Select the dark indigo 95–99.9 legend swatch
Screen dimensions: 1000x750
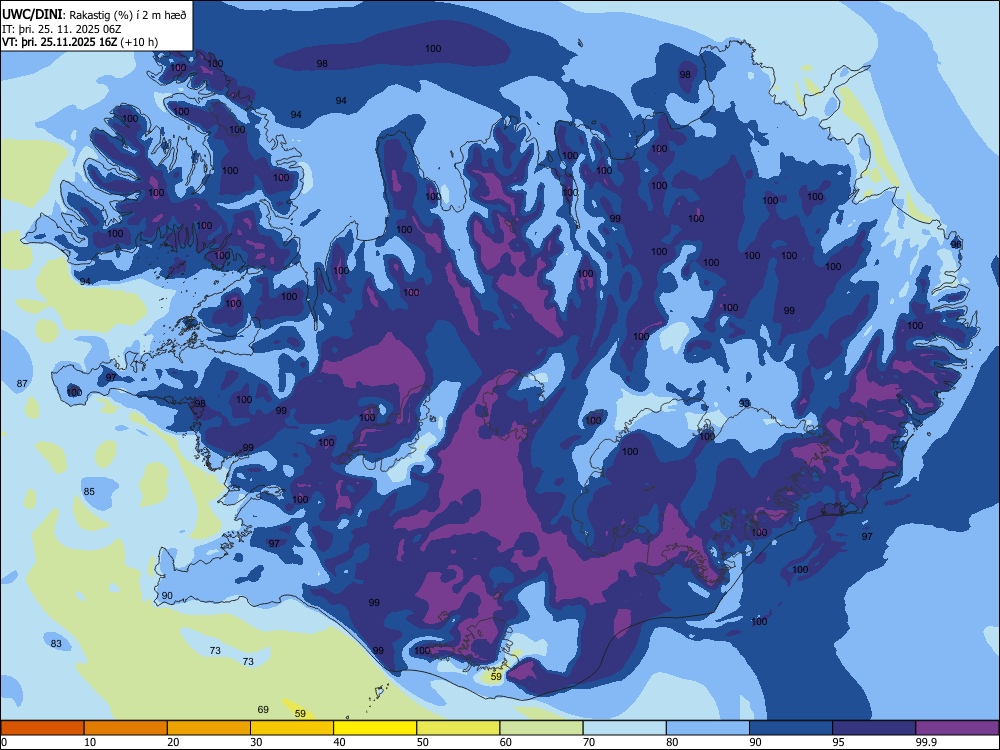tap(874, 728)
